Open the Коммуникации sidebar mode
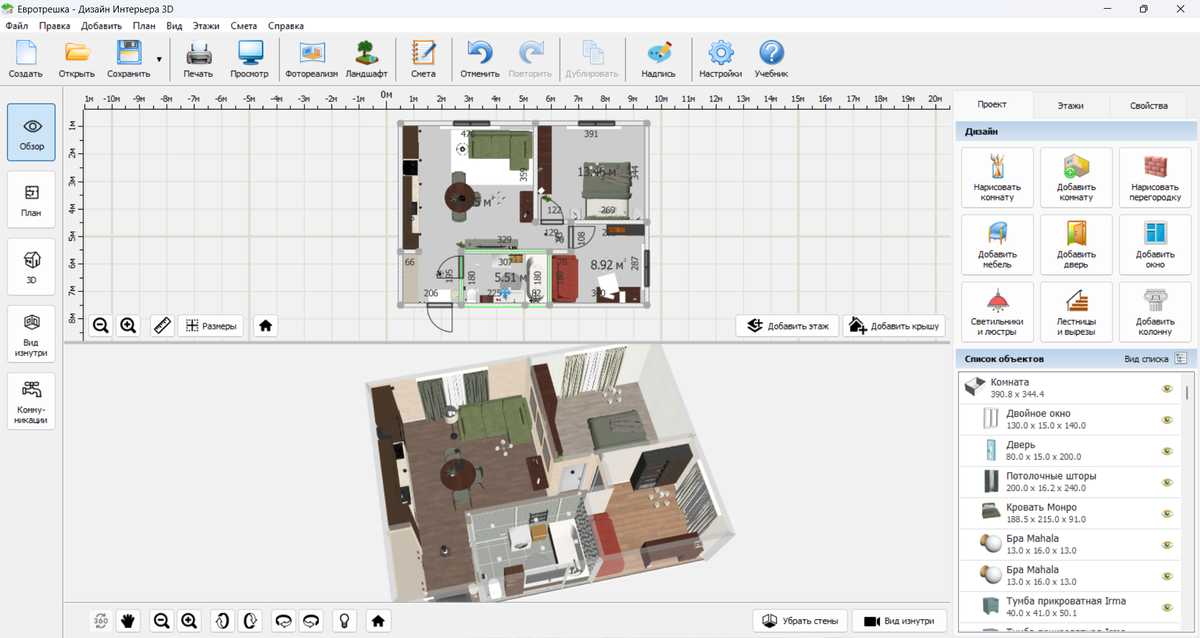The image size is (1200, 638). [x=31, y=402]
